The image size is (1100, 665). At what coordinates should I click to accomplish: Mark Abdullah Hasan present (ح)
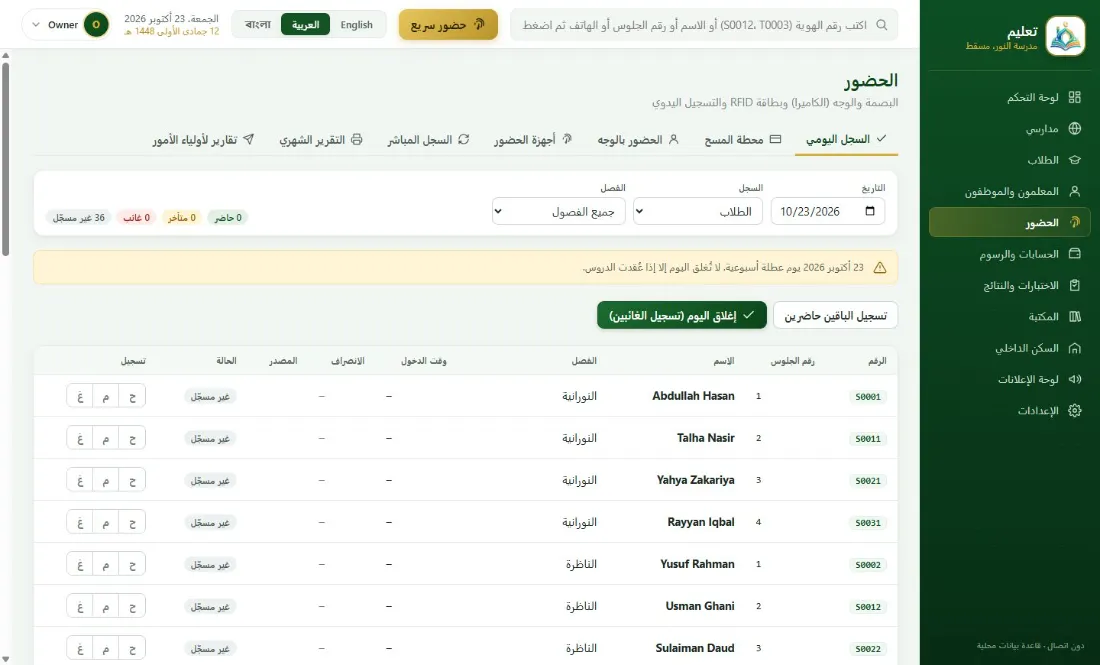pyautogui.click(x=133, y=396)
